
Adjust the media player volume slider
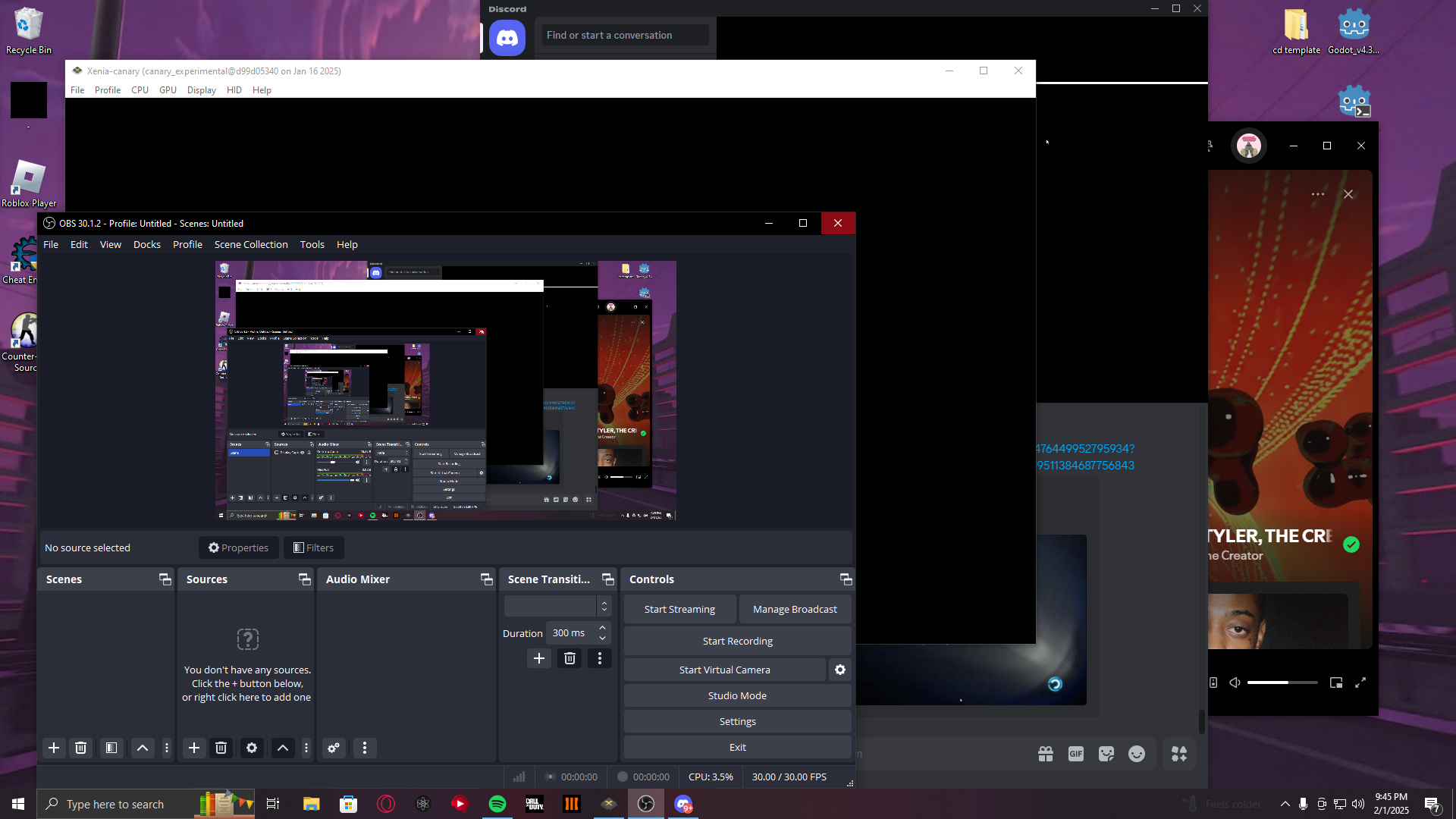pyautogui.click(x=1282, y=682)
